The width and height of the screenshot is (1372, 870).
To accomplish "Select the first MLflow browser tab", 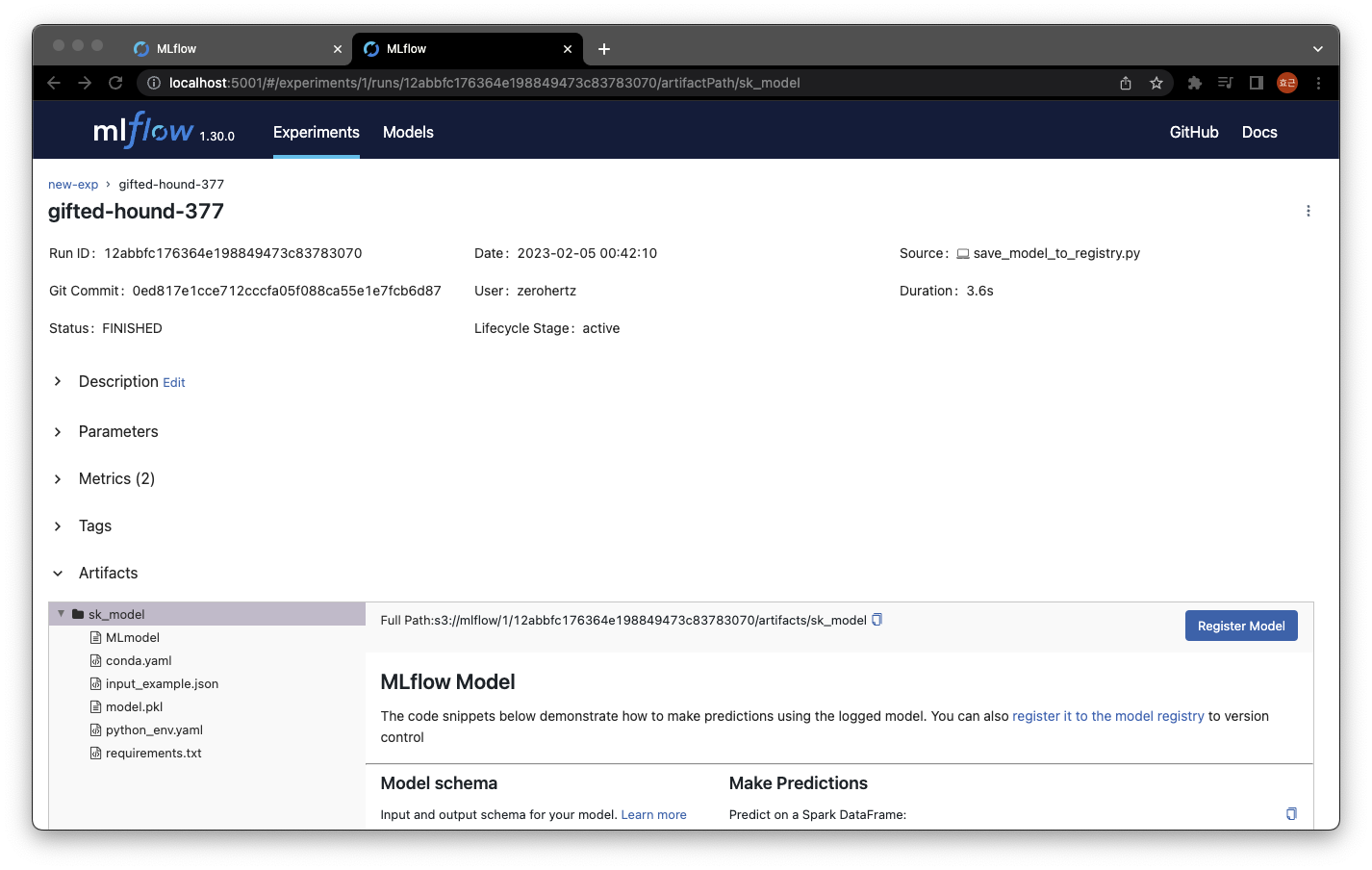I will pos(236,49).
